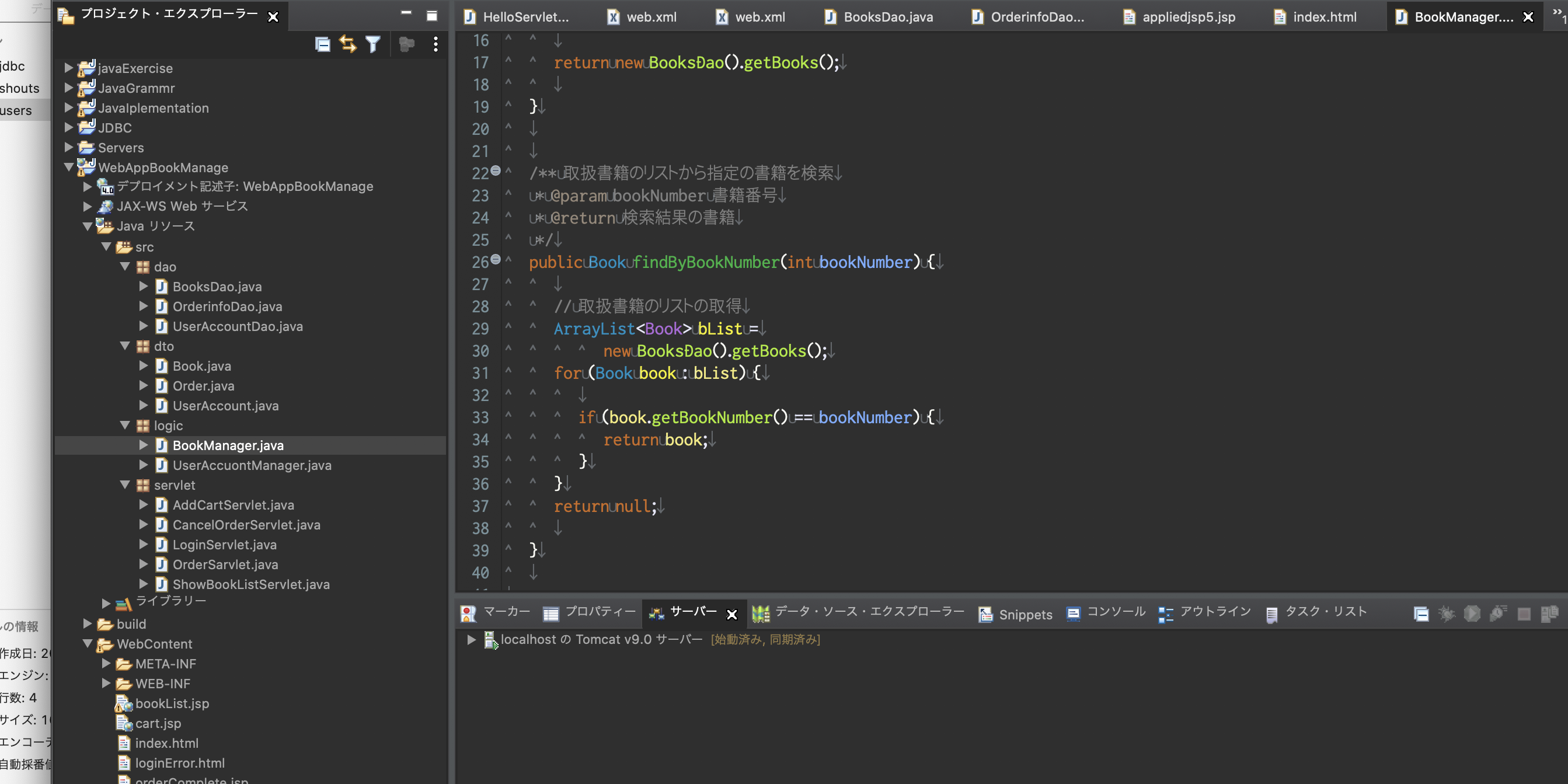Viewport: 1568px width, 784px height.
Task: Toggle Link with Editor icon
Action: coord(347,44)
